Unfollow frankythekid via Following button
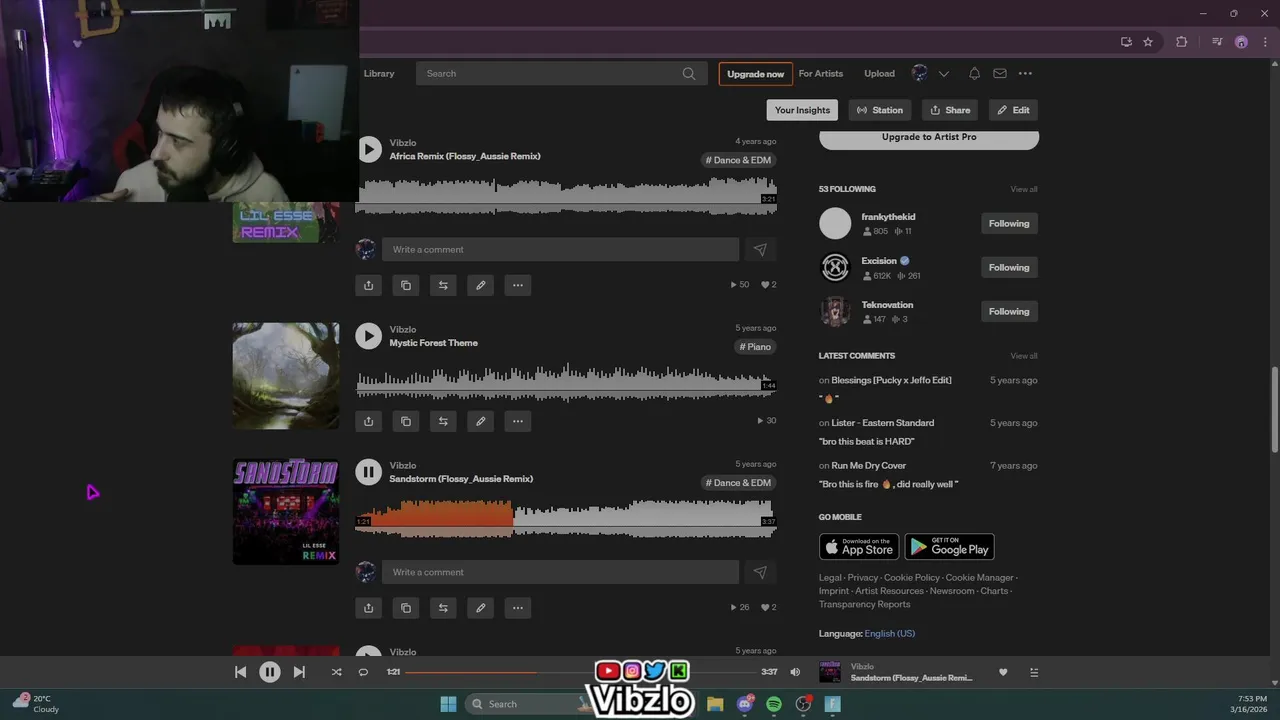Viewport: 1280px width, 720px height. tap(1009, 224)
